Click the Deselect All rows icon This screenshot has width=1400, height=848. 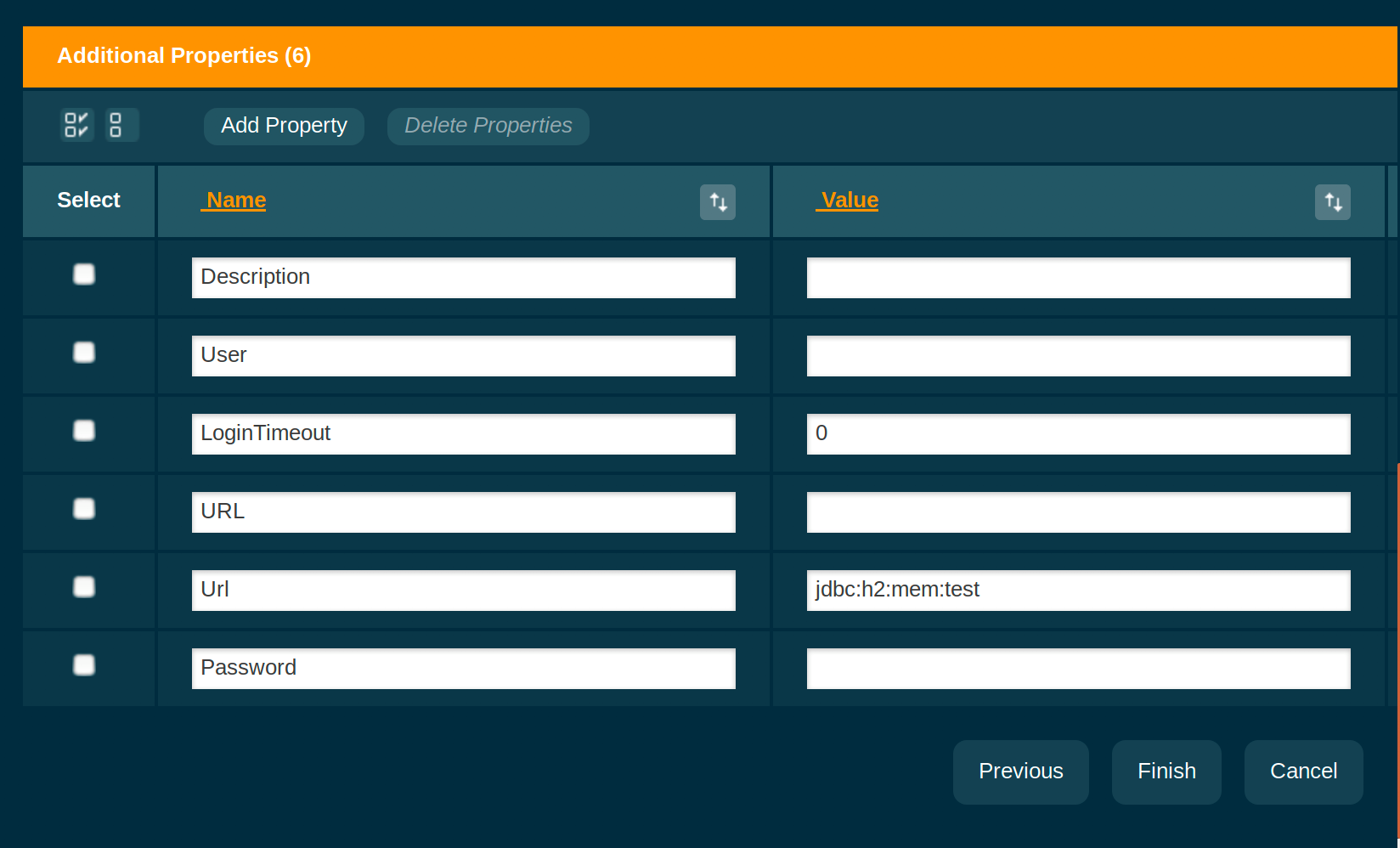[116, 125]
